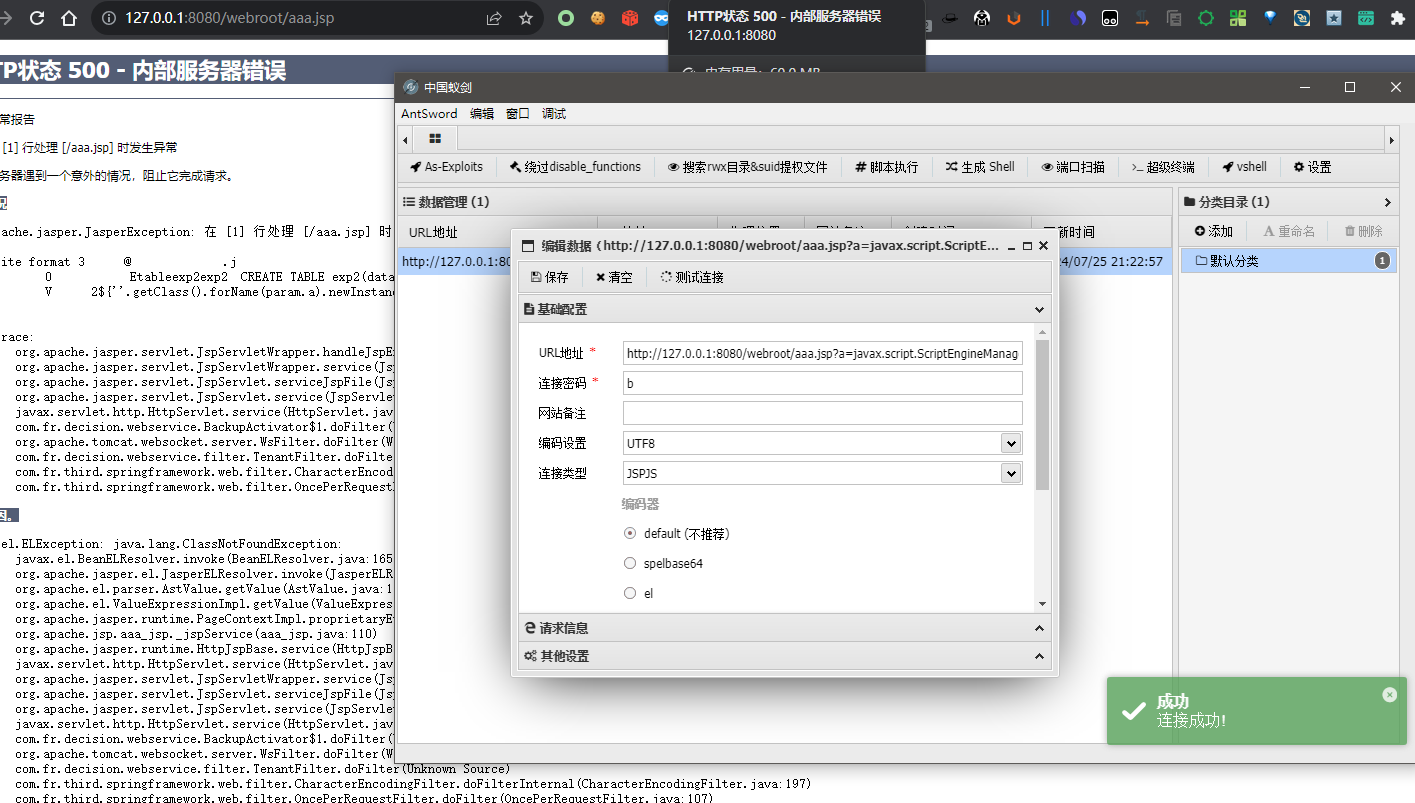This screenshot has height=803, width=1415.
Task: Open the 脚本执行 script execution tool
Action: pos(886,167)
